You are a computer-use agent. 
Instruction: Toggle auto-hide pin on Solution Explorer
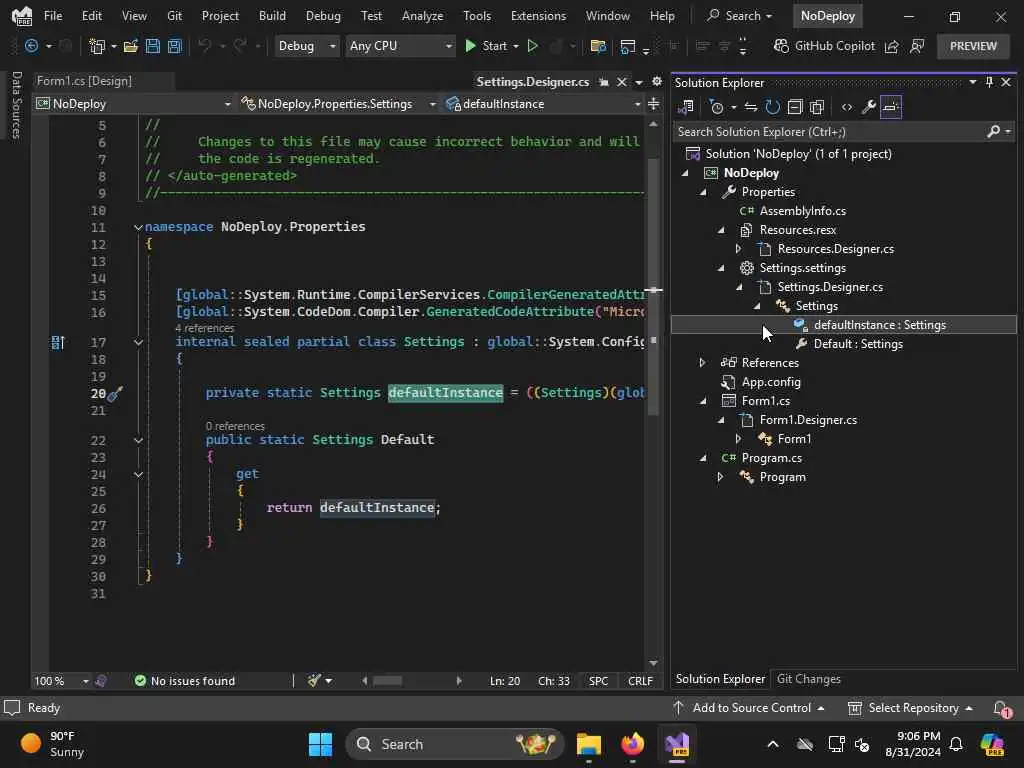[989, 82]
